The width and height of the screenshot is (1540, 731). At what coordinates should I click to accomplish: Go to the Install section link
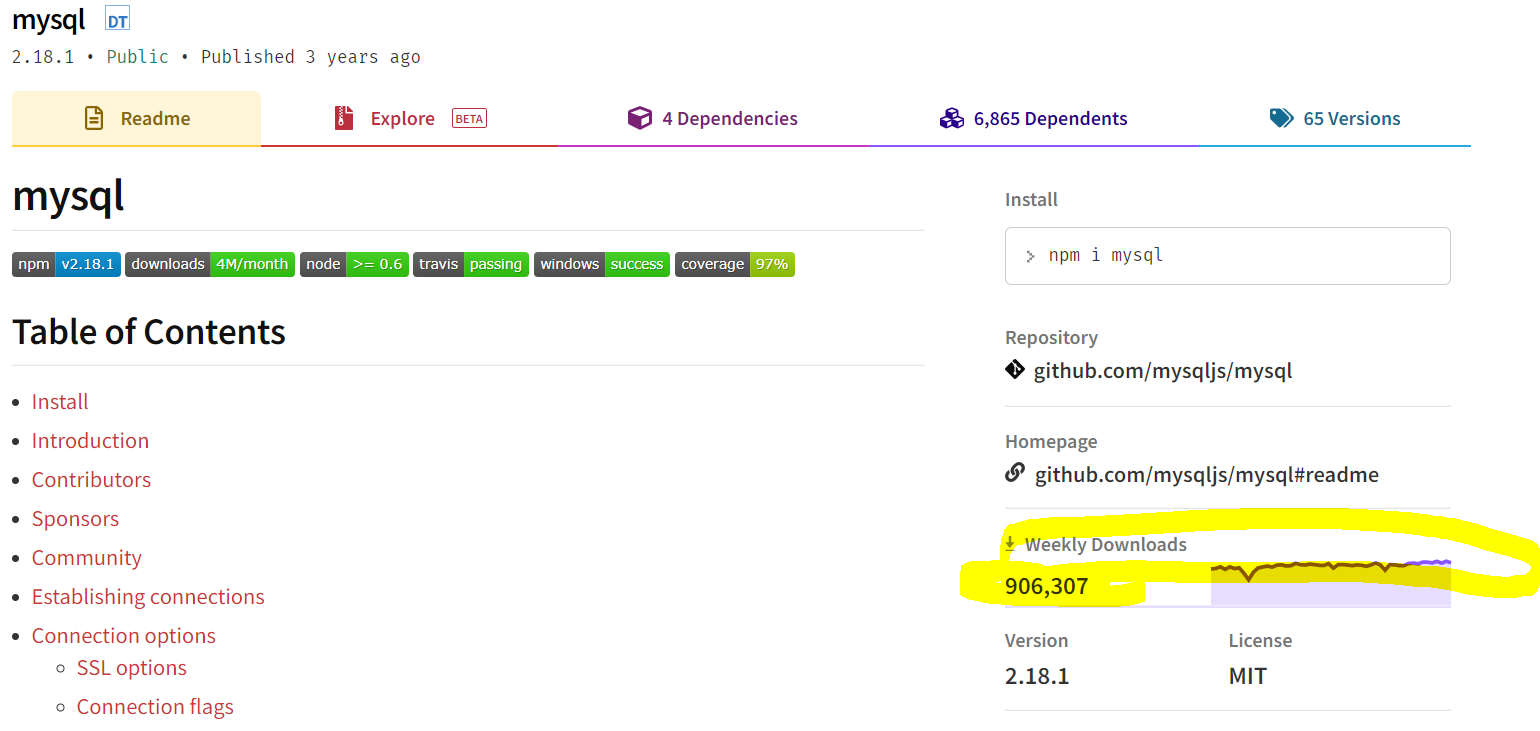tap(60, 401)
